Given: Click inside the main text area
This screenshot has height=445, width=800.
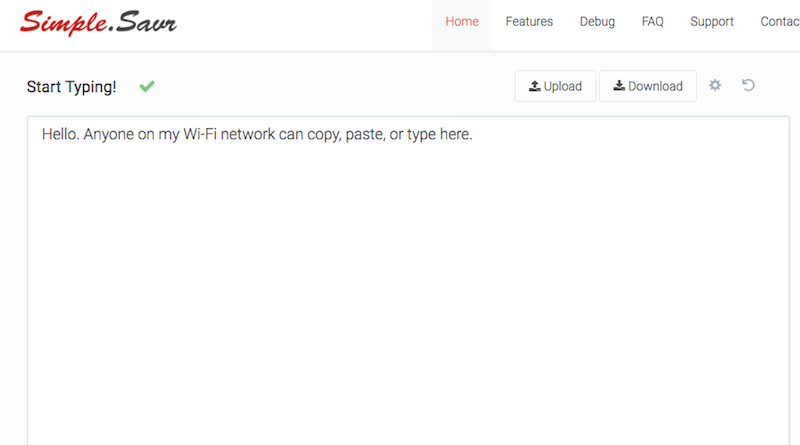Looking at the screenshot, I should (408, 281).
